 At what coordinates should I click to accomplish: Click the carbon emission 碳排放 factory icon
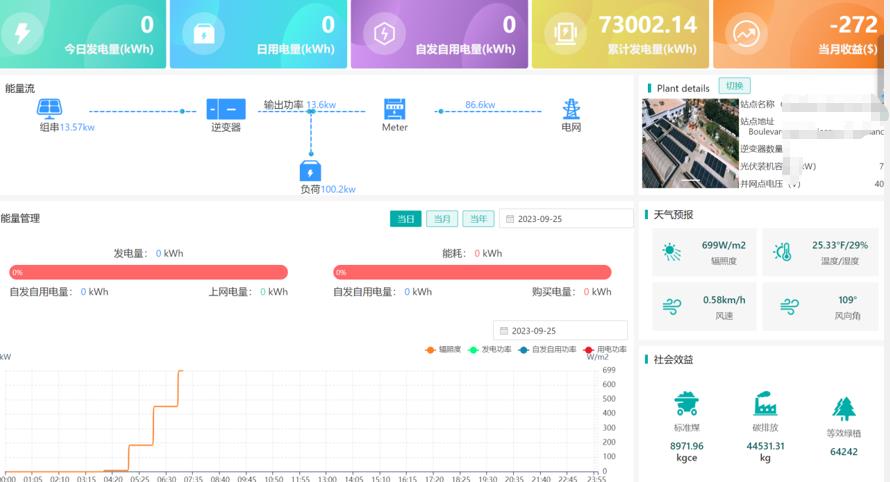click(x=765, y=404)
